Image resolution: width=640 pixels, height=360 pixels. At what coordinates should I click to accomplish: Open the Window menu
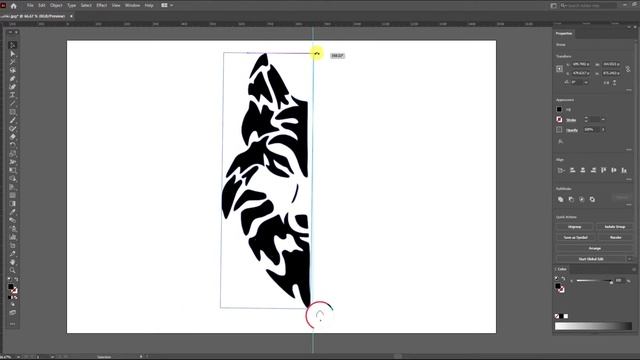(x=132, y=5)
